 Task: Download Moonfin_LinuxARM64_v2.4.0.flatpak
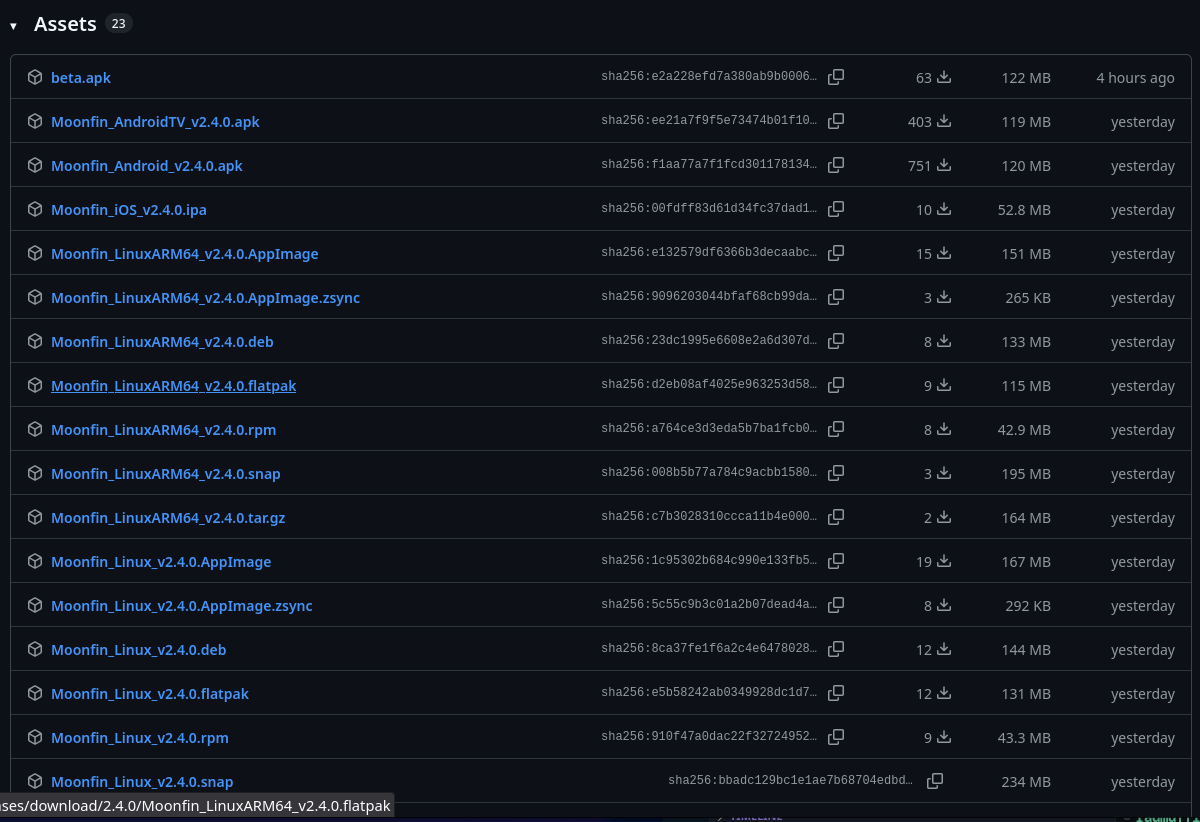point(173,386)
